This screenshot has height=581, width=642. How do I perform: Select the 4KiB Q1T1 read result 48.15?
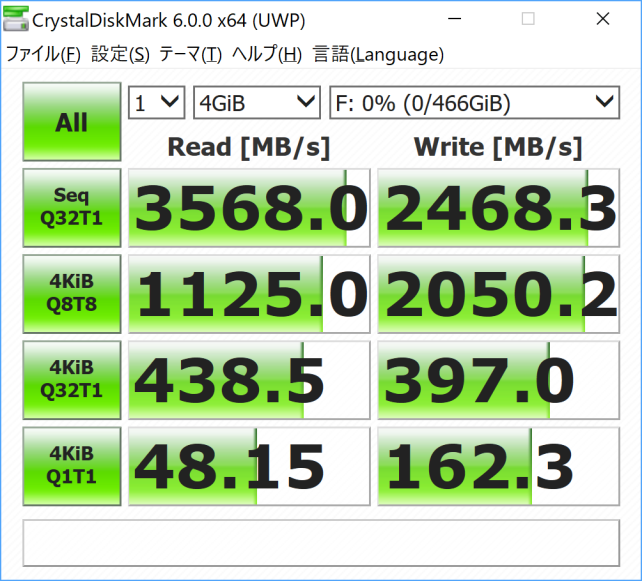coord(249,466)
